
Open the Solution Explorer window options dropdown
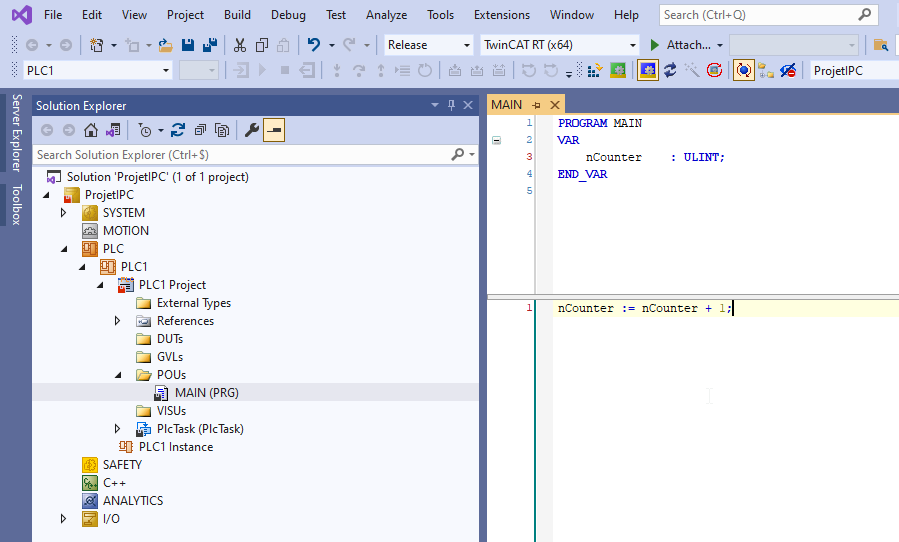point(435,105)
